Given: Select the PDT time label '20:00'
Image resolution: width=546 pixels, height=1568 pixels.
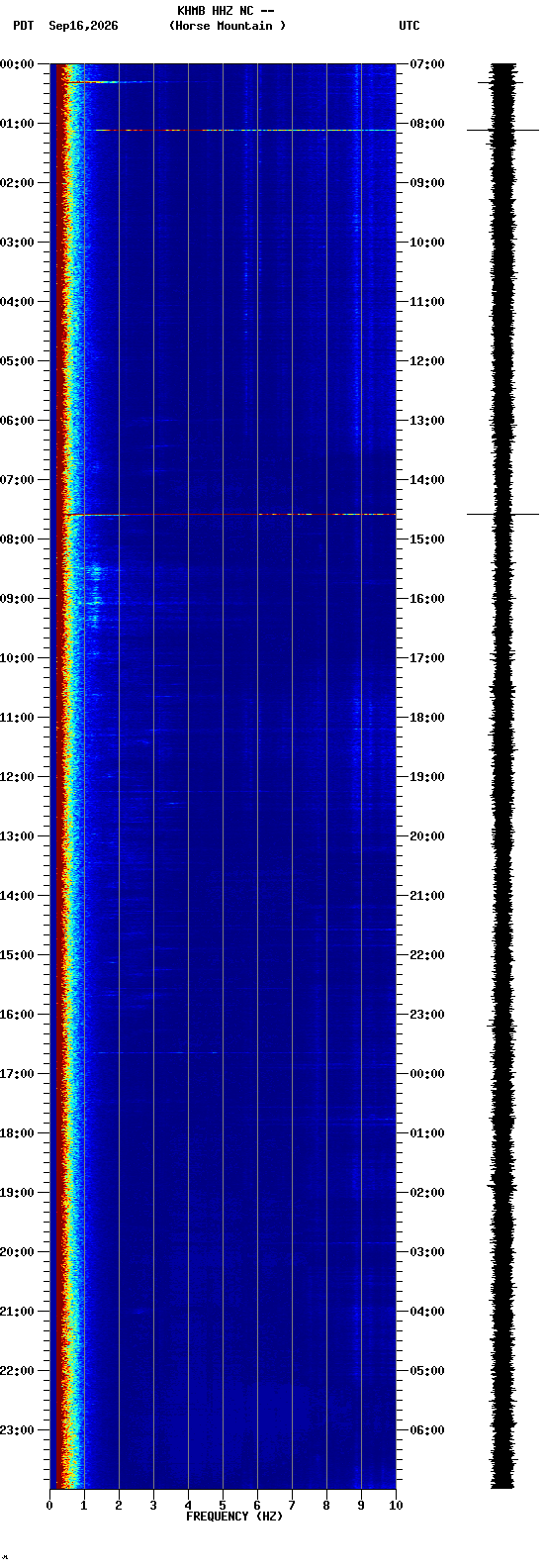Looking at the screenshot, I should click(x=17, y=1252).
